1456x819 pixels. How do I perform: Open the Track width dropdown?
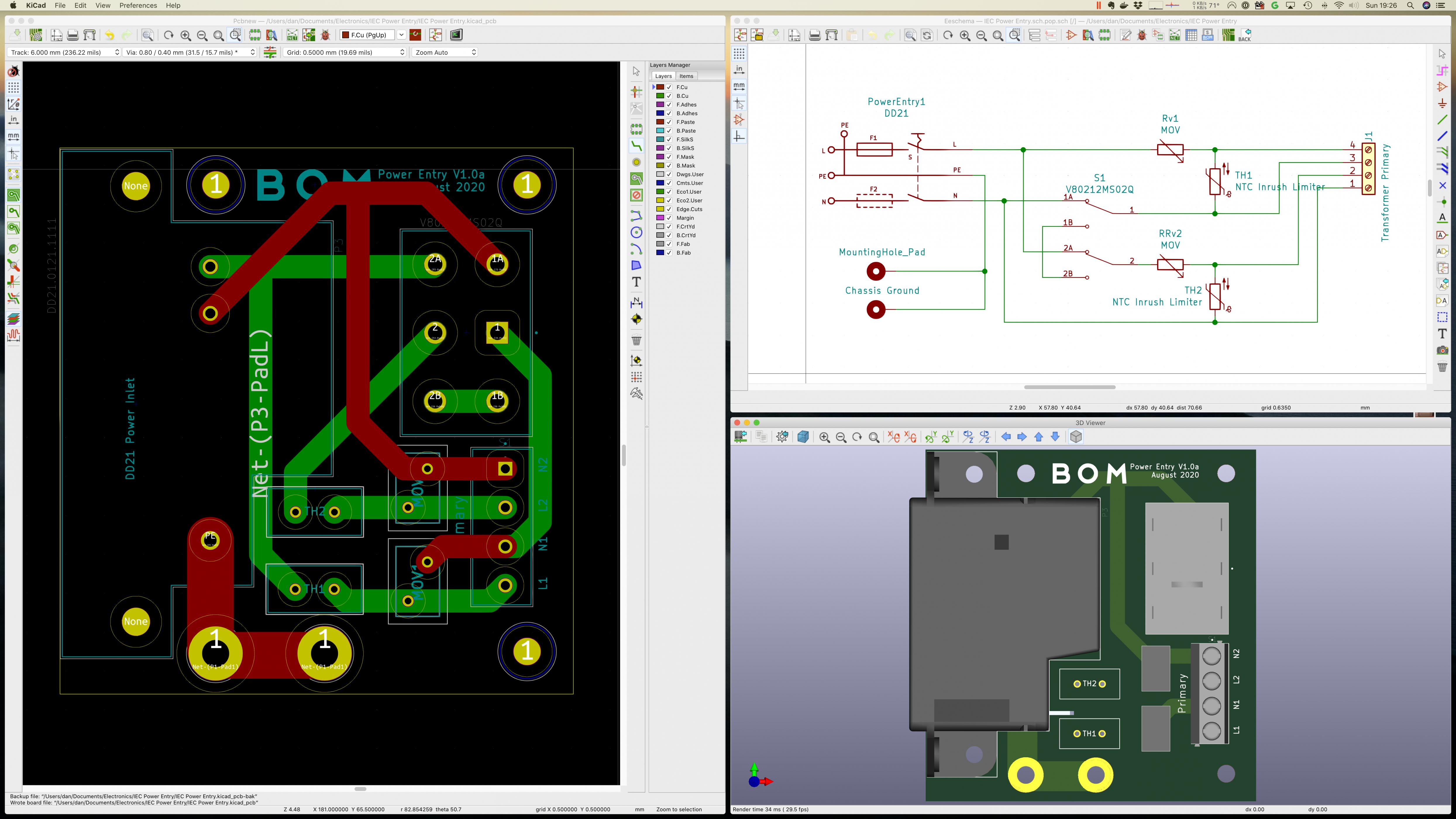click(x=64, y=52)
